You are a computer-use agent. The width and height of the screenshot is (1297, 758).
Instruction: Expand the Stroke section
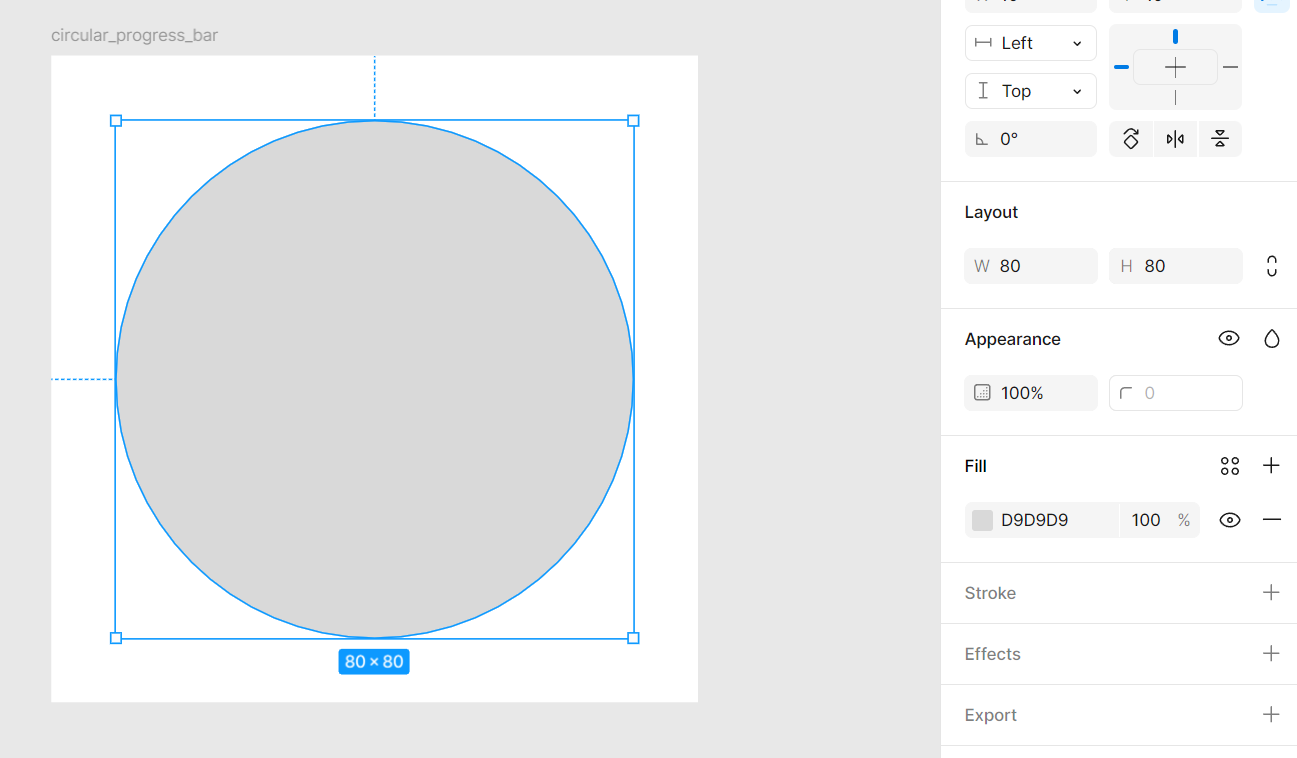point(1271,592)
